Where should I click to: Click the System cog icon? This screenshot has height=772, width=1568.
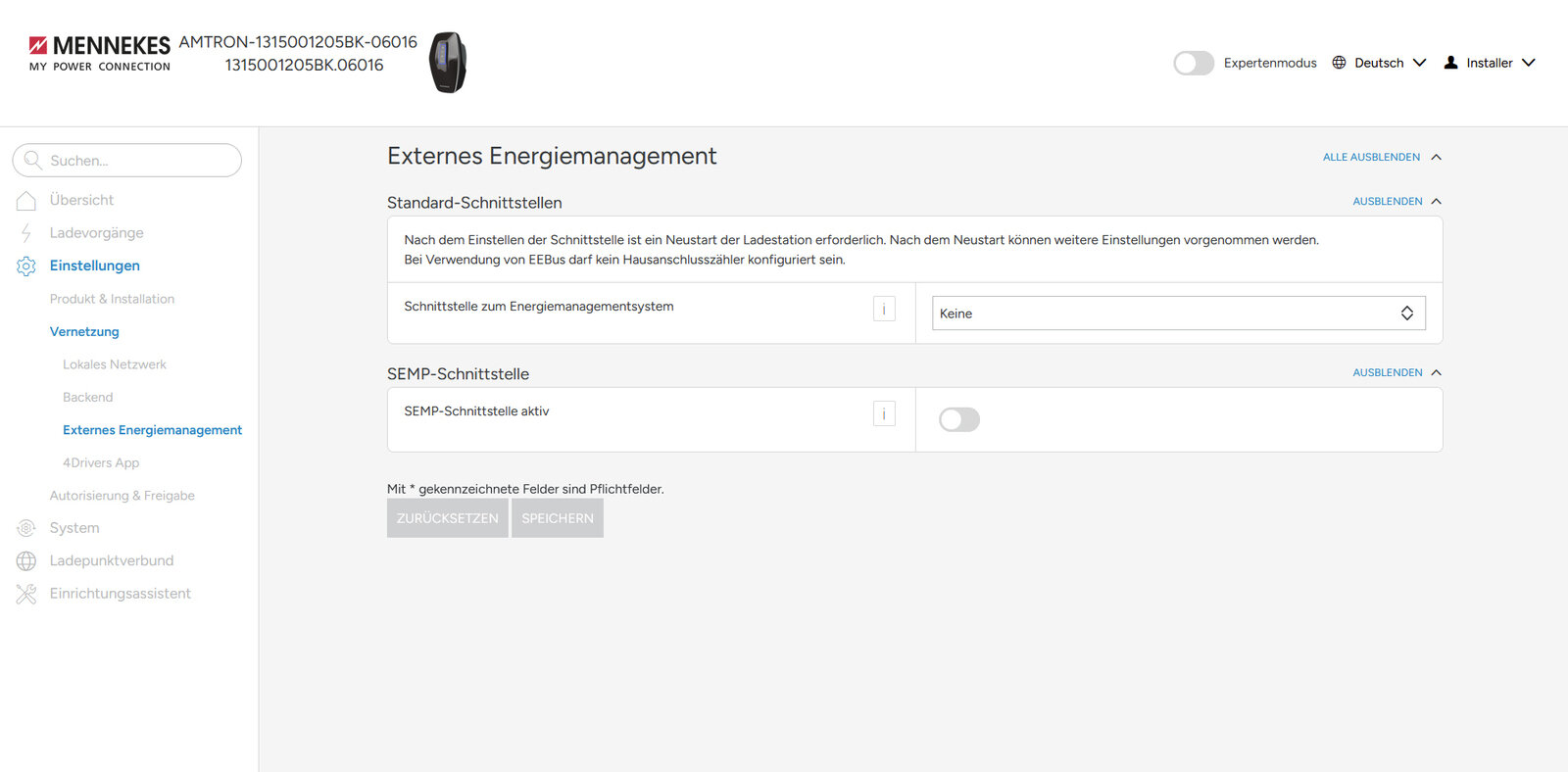point(26,528)
